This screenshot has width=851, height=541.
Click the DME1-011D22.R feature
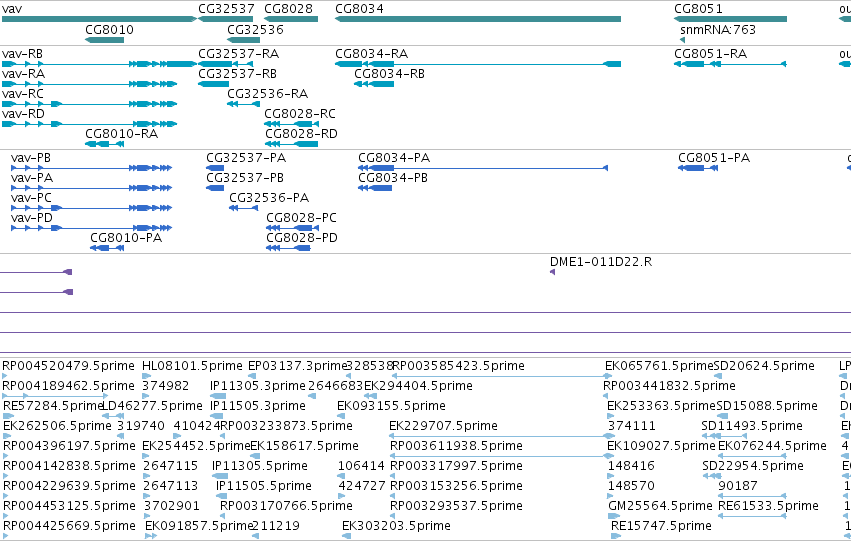click(x=552, y=272)
